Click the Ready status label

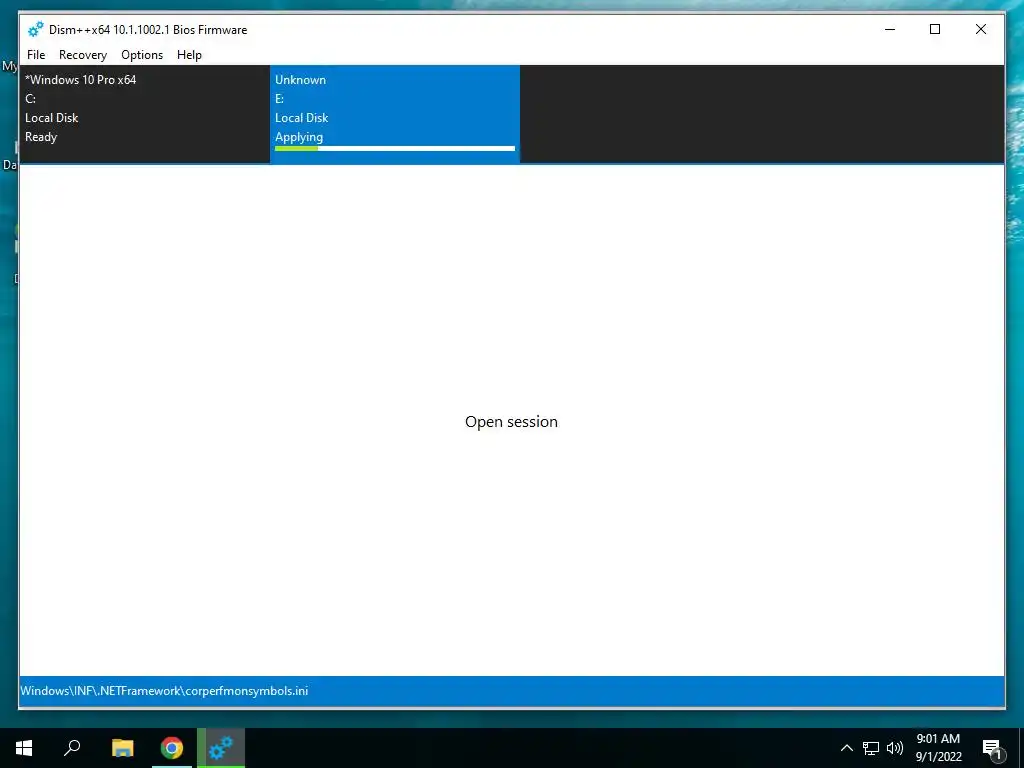(41, 137)
